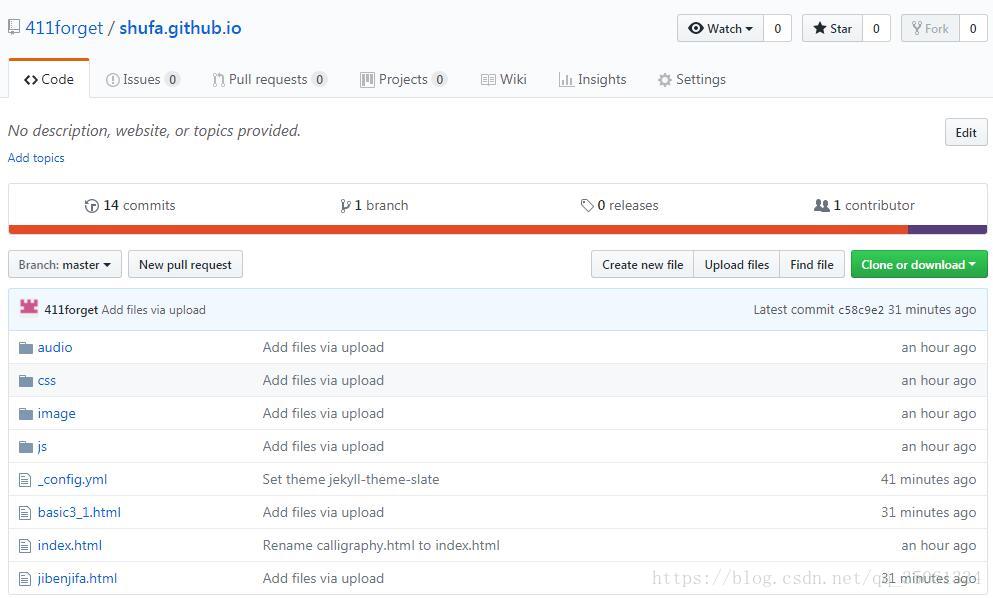View the 1 contributor link
This screenshot has height=598, width=993.
pos(864,206)
